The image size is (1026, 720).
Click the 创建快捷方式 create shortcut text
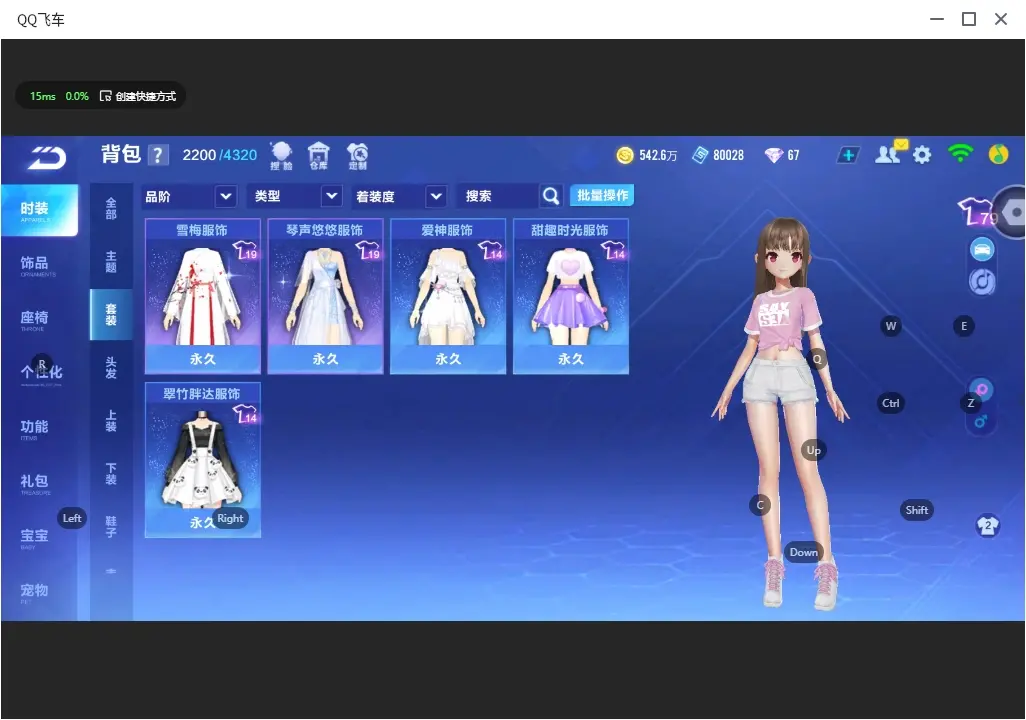(145, 96)
